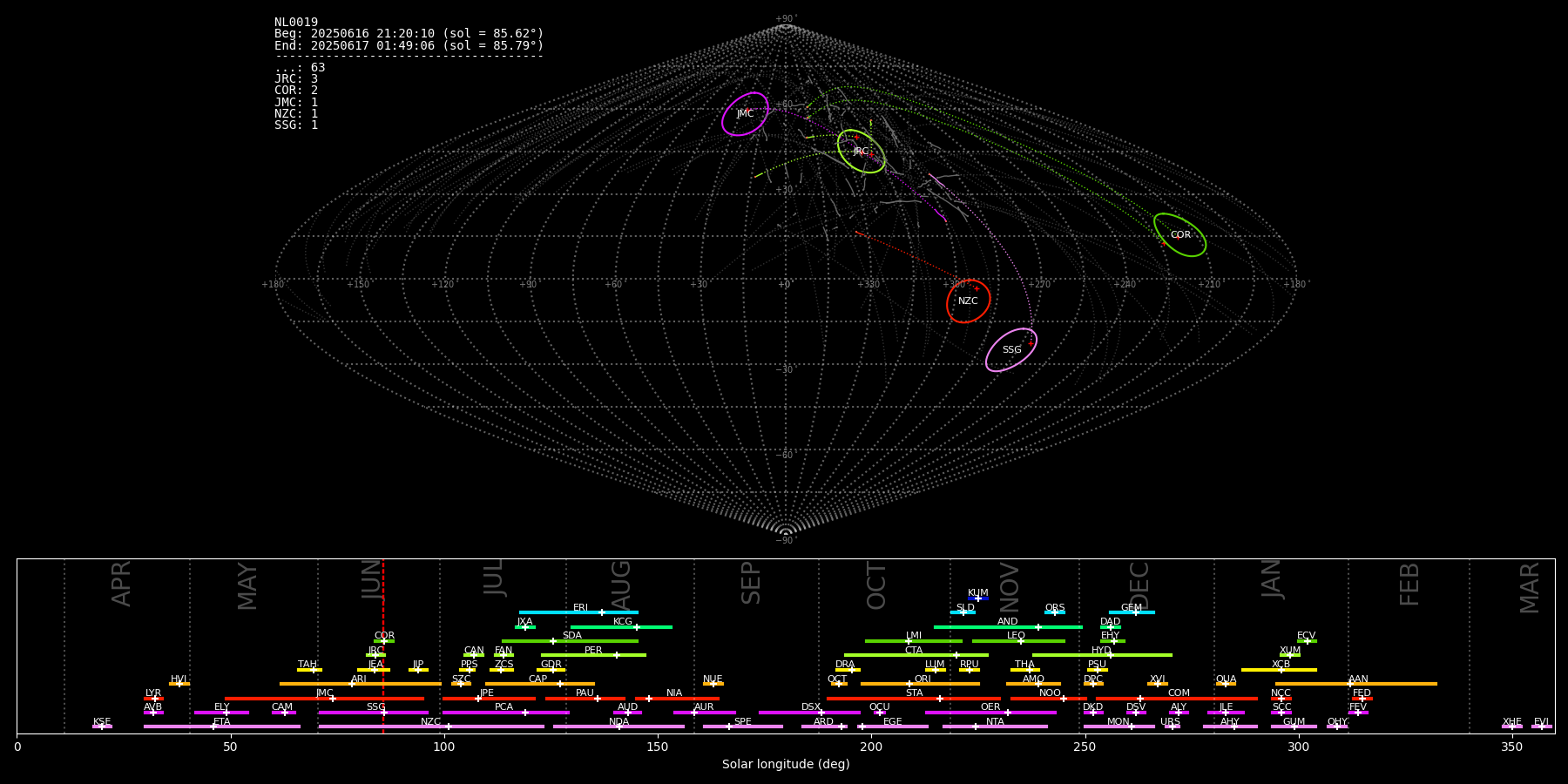Click the KSE shower bar

click(102, 727)
